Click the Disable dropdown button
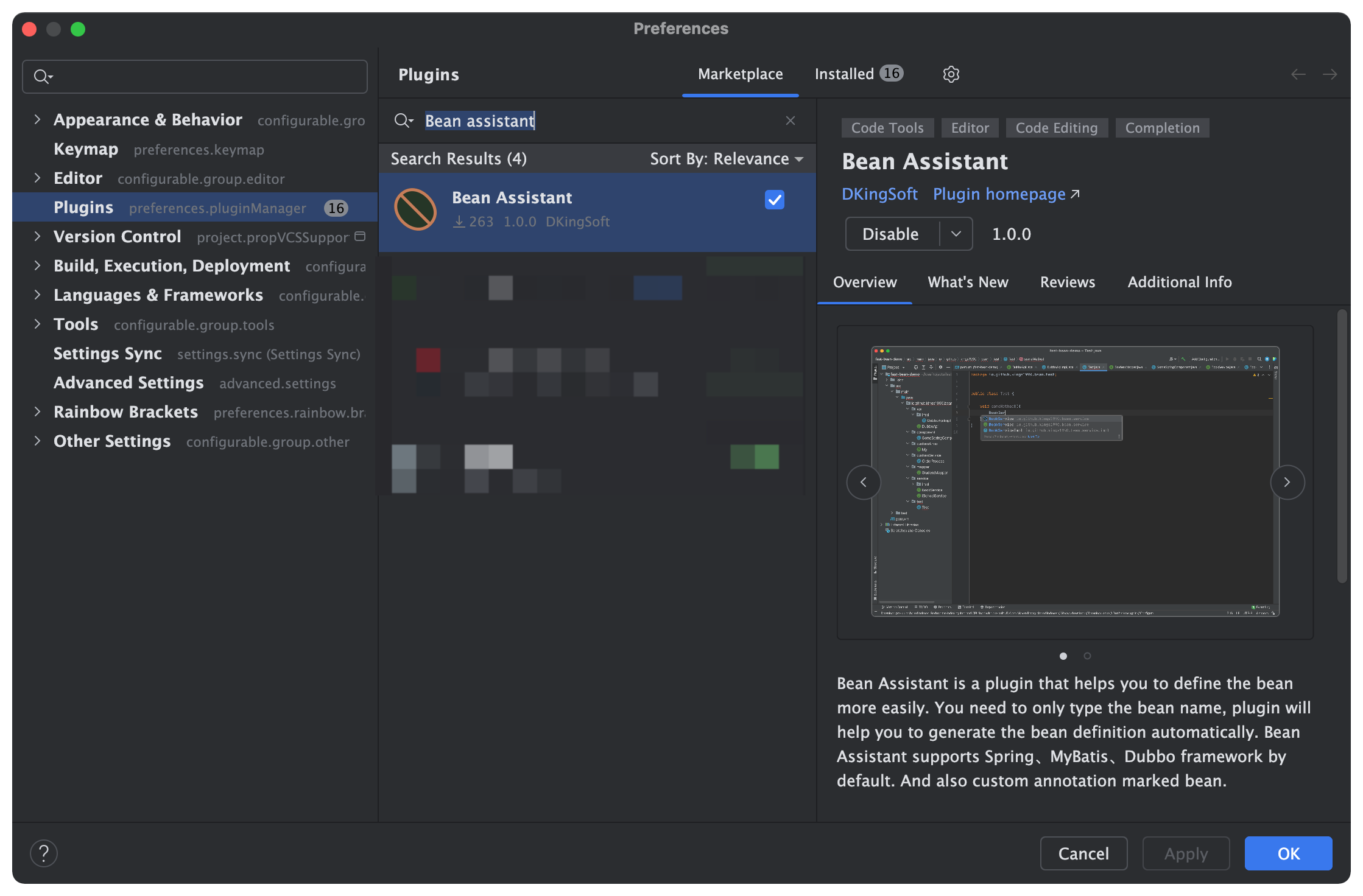Viewport: 1363px width, 896px height. coord(954,233)
